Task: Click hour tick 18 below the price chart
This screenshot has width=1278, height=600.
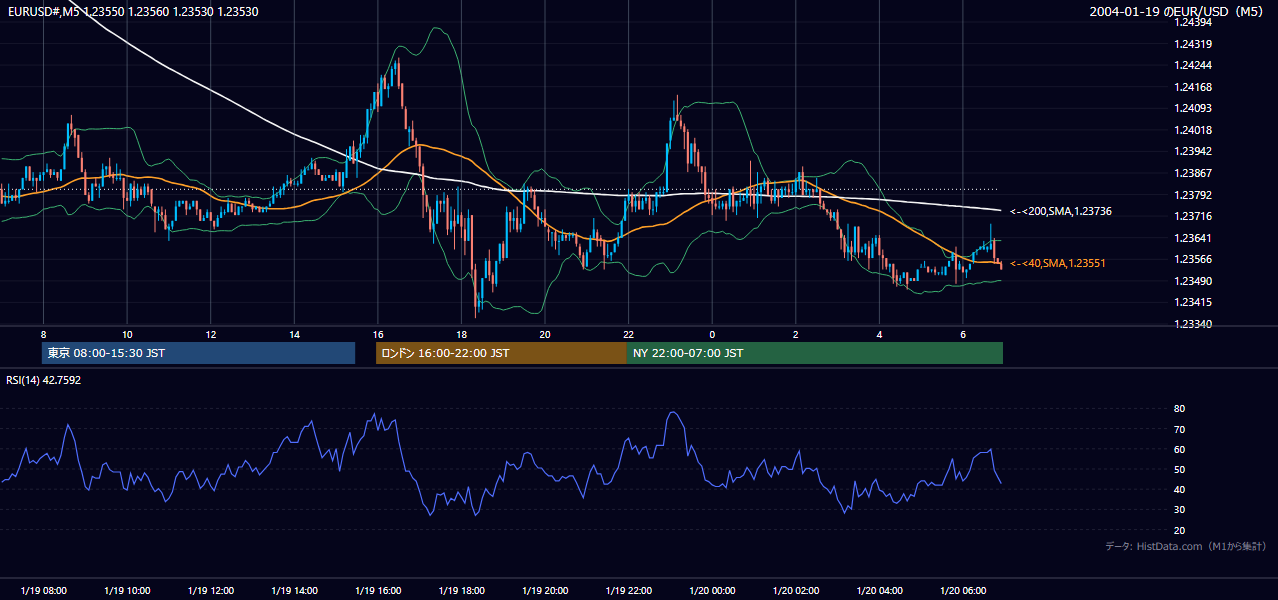Action: [461, 334]
